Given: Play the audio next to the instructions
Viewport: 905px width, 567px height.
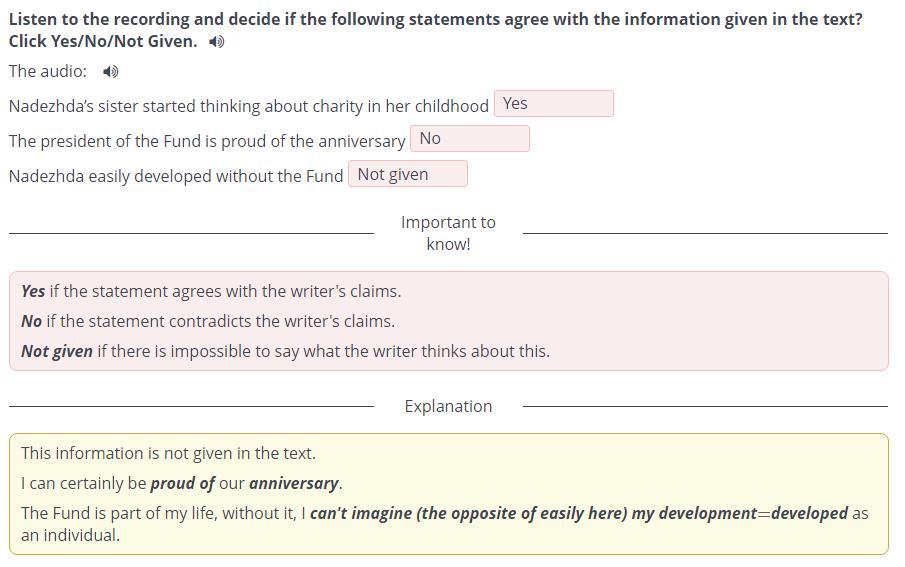Looking at the screenshot, I should coord(217,42).
